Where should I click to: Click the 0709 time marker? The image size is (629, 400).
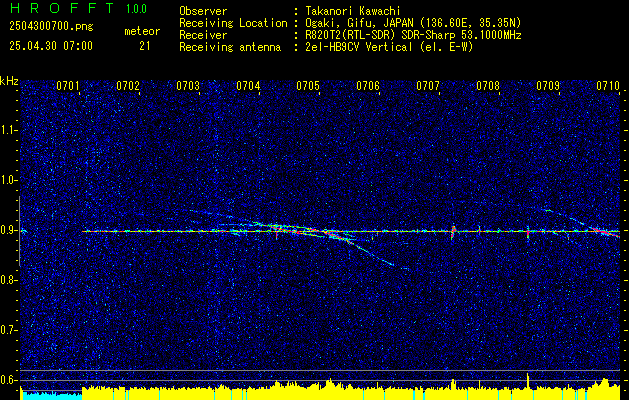[548, 85]
